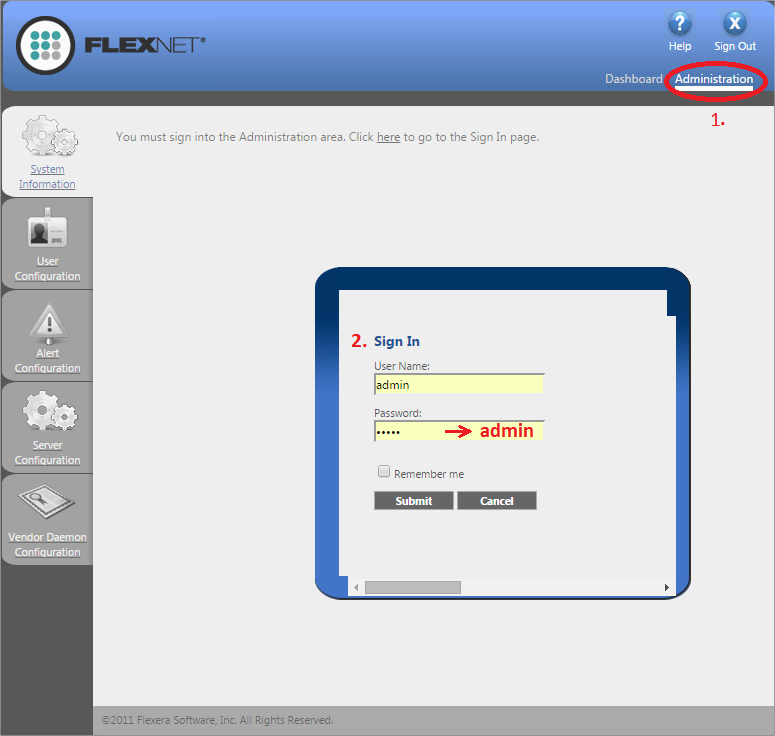Switch to the Dashboard tab
Viewport: 775px width, 736px height.
633,79
